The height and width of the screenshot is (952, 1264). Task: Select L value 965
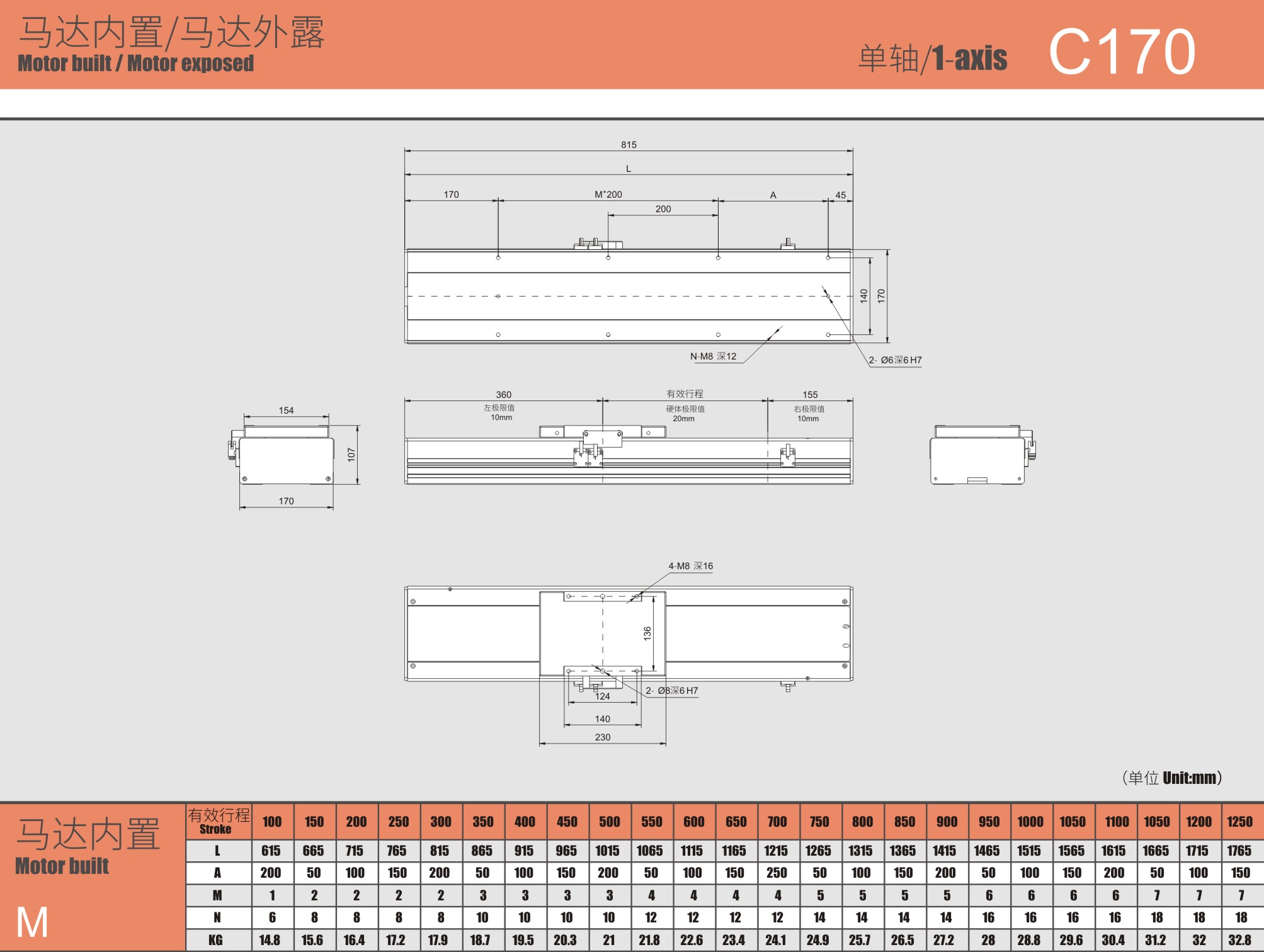point(566,851)
